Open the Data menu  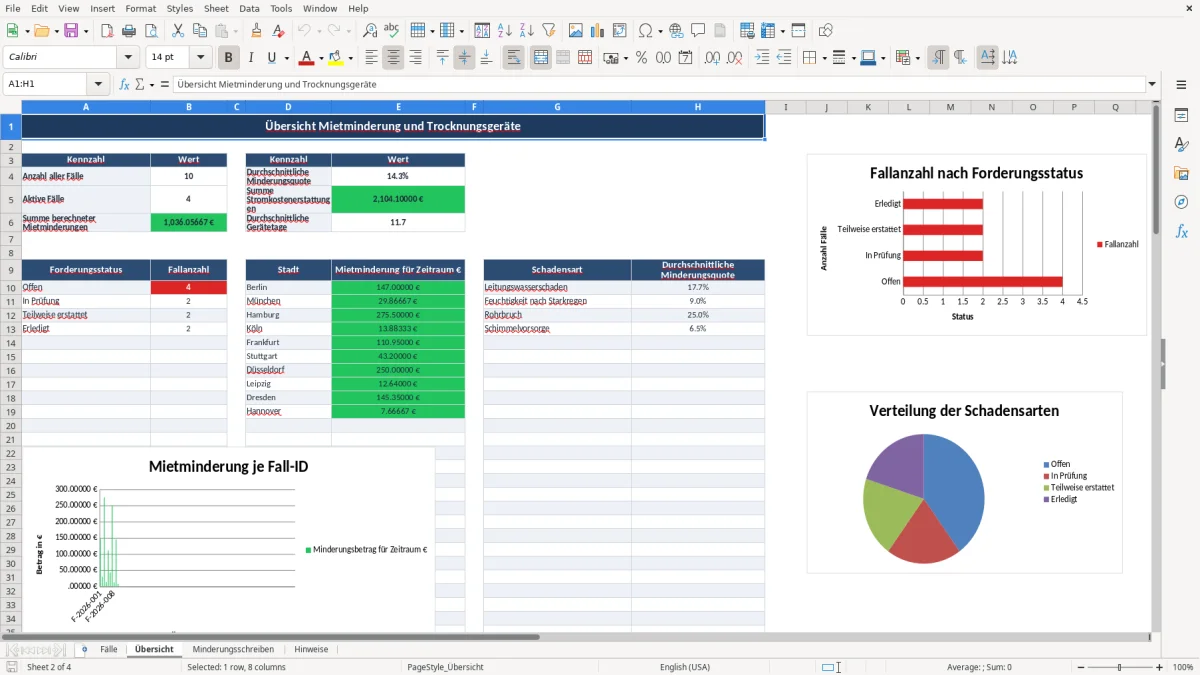pos(249,8)
